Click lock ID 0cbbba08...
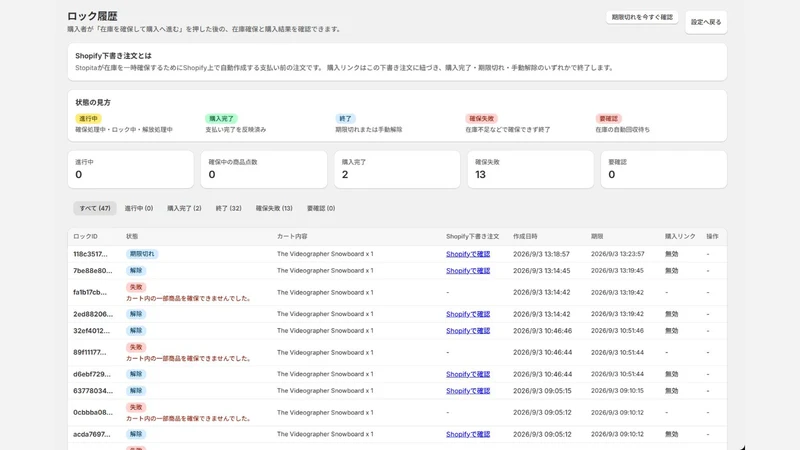The image size is (800, 450). point(93,412)
